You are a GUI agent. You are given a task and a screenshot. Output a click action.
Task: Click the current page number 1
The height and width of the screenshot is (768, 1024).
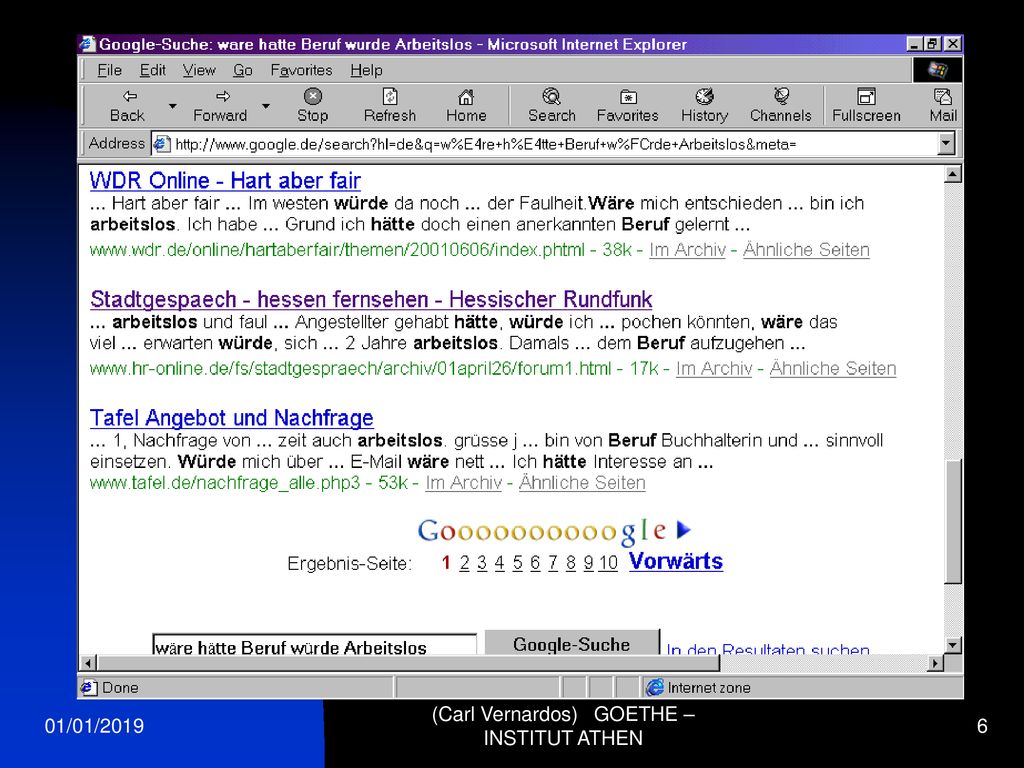(446, 562)
